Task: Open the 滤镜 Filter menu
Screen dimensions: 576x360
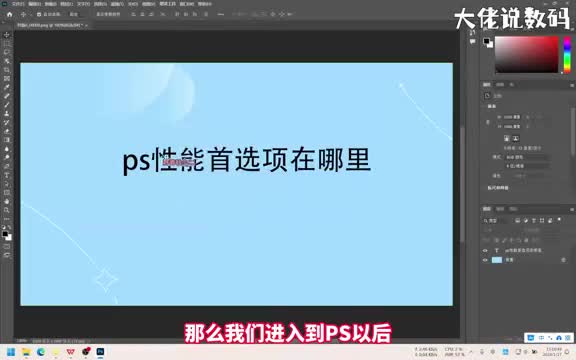Action: click(x=117, y=4)
